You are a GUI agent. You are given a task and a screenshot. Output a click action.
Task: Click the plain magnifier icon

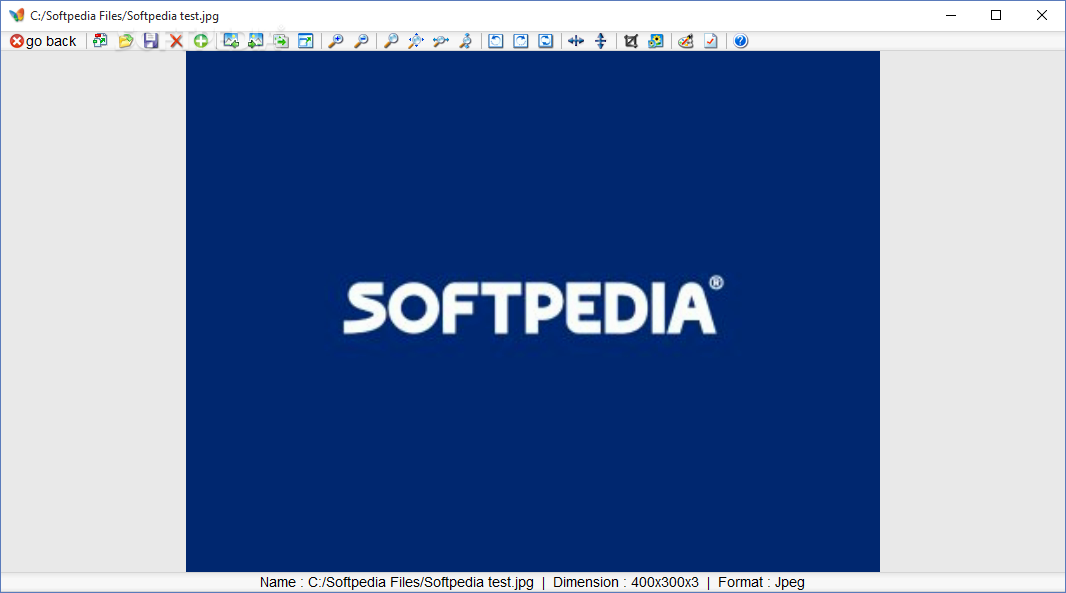[391, 41]
